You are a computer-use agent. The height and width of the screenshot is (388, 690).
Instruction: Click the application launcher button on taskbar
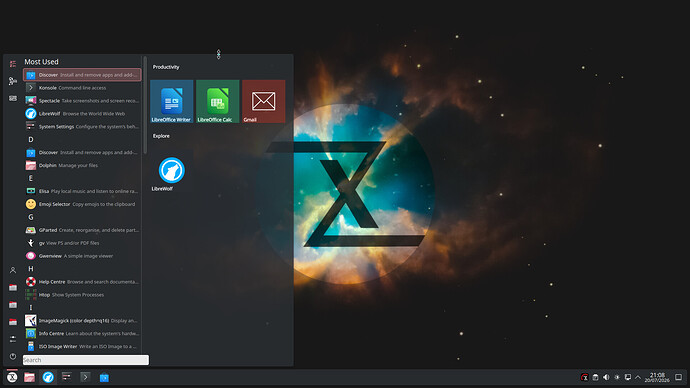12,377
